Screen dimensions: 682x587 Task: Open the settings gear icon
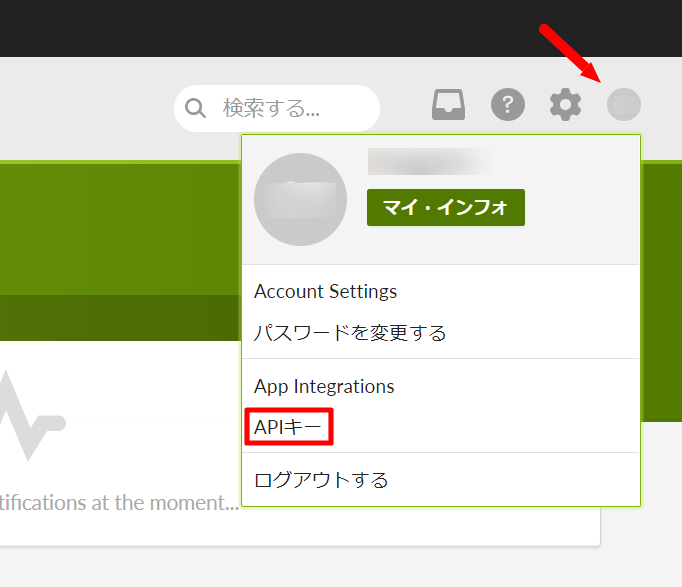(565, 104)
